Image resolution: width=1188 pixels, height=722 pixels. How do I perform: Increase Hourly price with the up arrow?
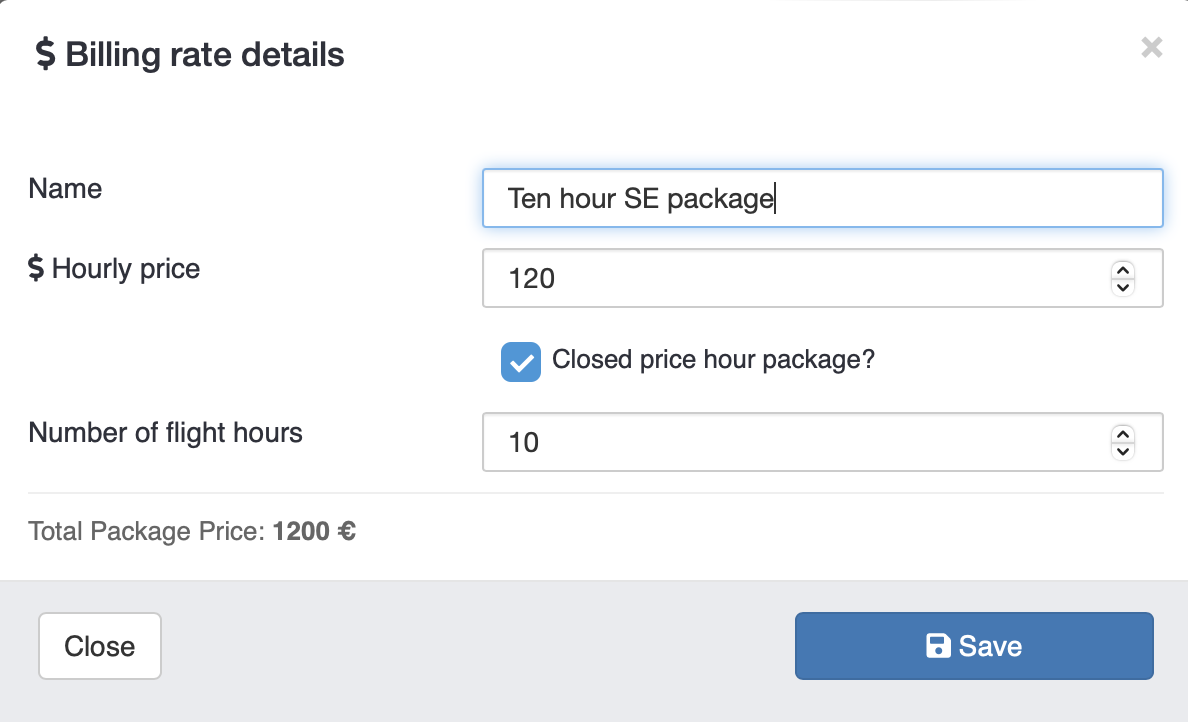click(1123, 270)
